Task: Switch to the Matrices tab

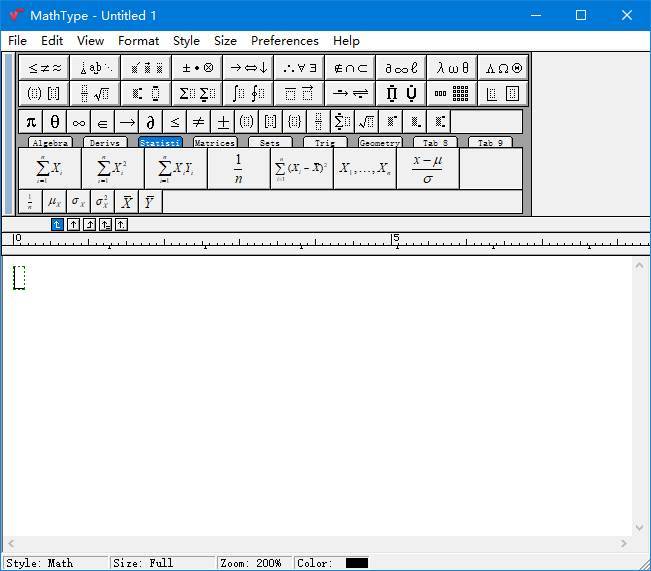Action: pyautogui.click(x=215, y=142)
